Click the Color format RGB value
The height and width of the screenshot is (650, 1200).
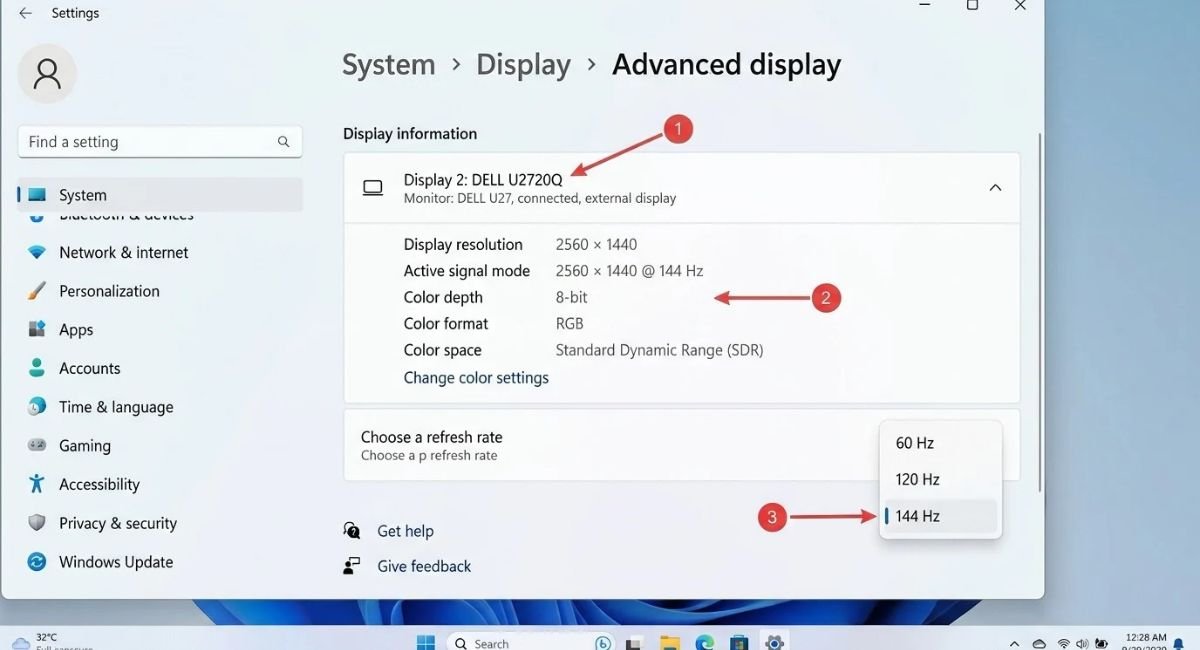pyautogui.click(x=569, y=324)
